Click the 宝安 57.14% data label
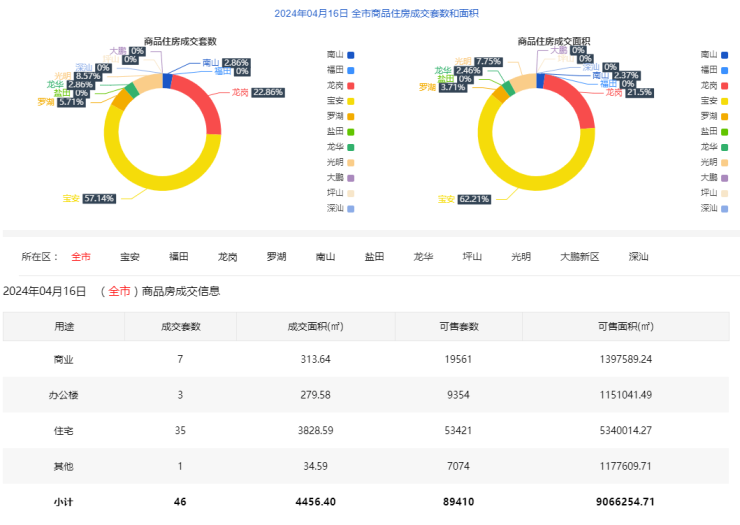The image size is (740, 525). click(98, 198)
